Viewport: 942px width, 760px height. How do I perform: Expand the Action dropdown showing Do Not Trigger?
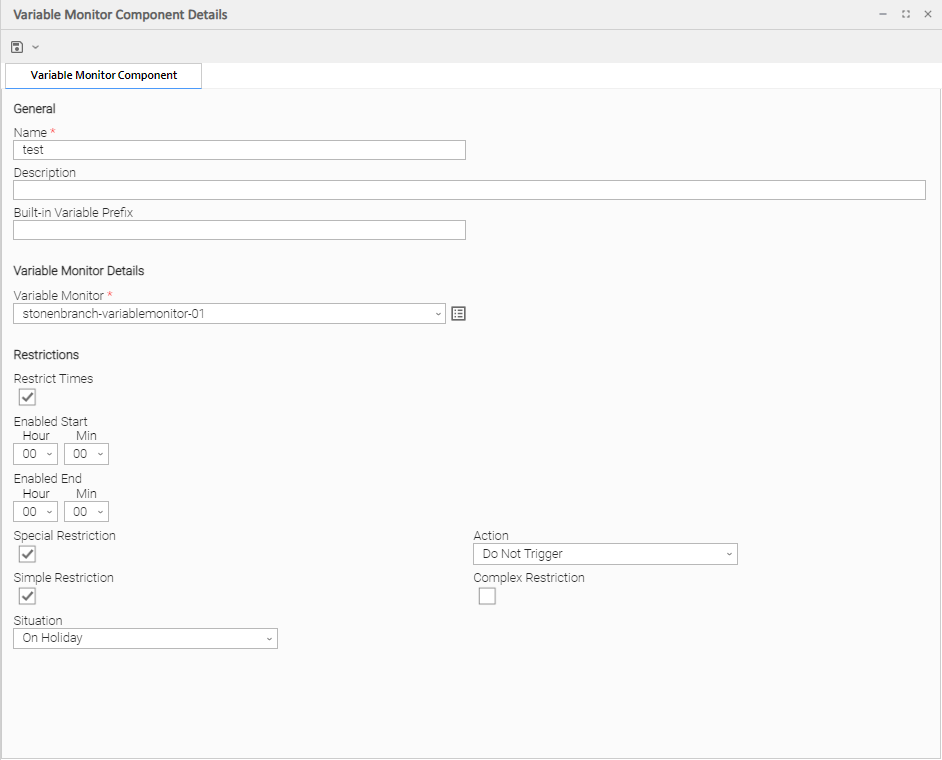click(605, 554)
